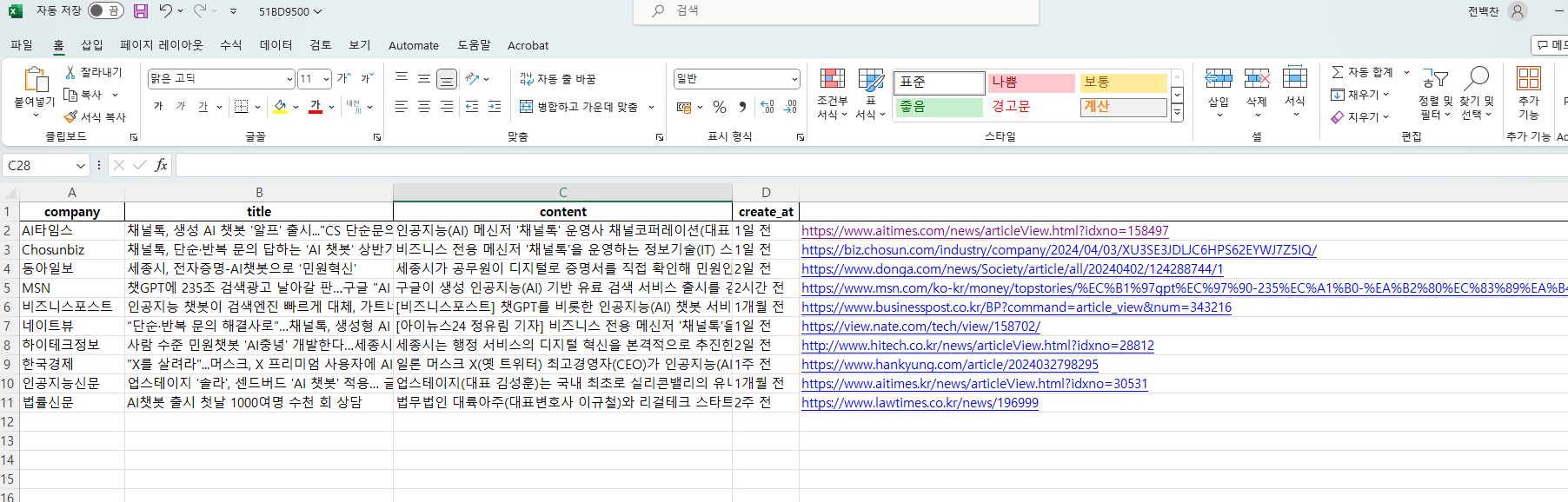Click the Paste clipboard icon
The image size is (1568, 502).
[x=35, y=80]
